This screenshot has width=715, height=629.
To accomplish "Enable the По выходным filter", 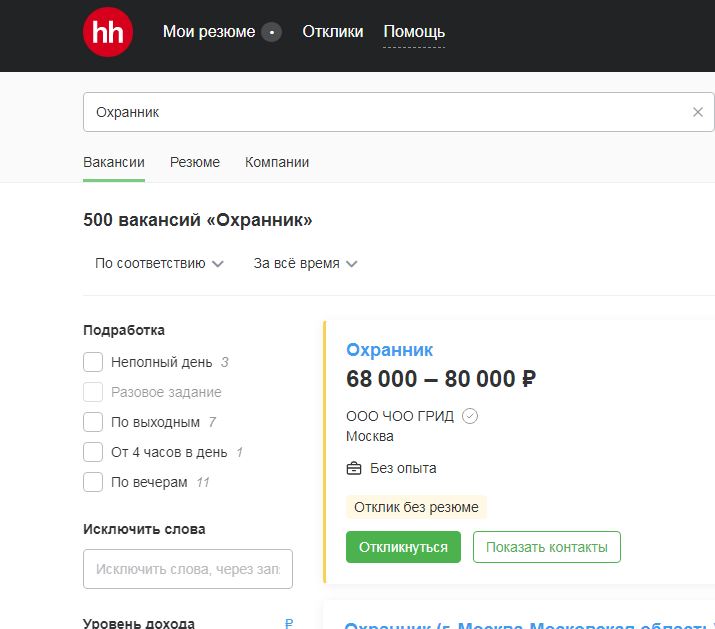I will tap(93, 422).
